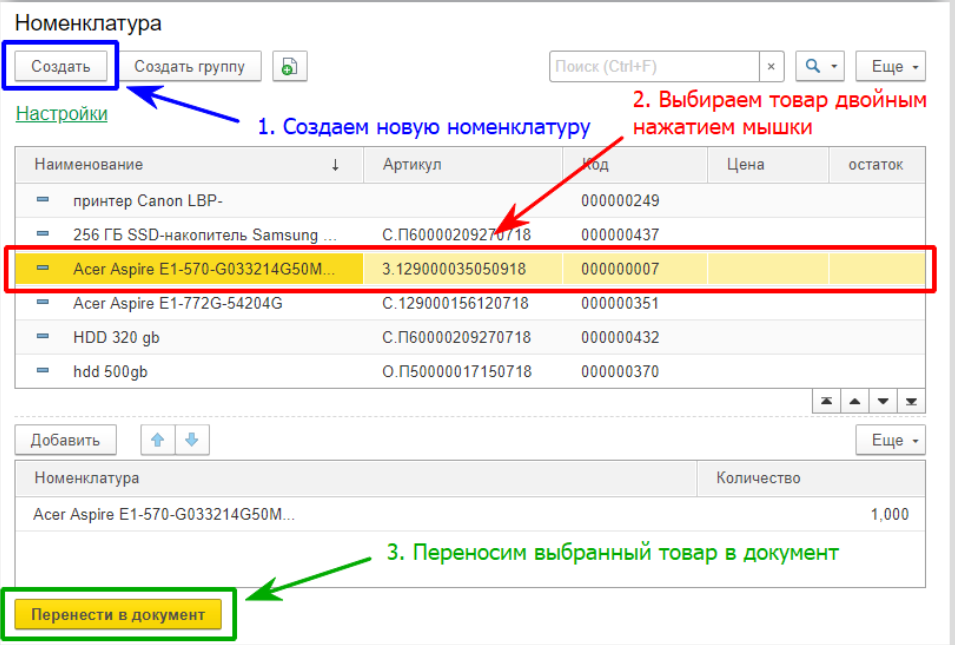The image size is (955, 645).
Task: Click the Количество column header
Action: (811, 478)
